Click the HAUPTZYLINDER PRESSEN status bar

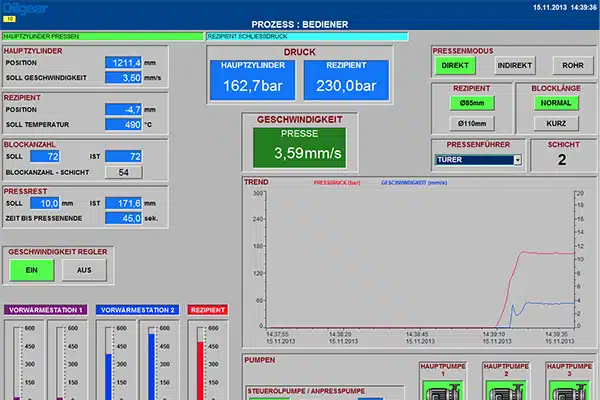pyautogui.click(x=103, y=36)
